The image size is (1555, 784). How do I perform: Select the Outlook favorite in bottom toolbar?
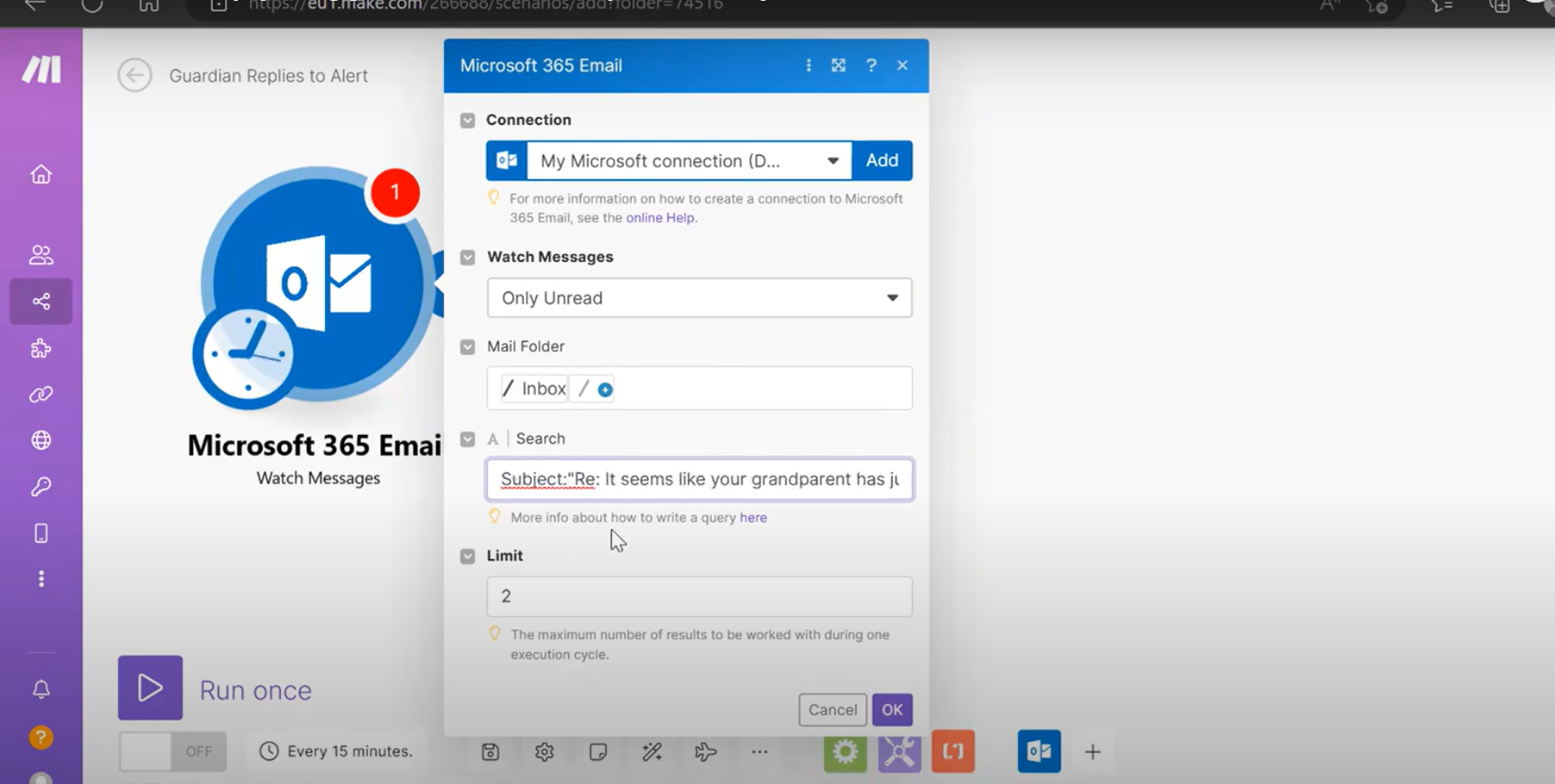1040,751
